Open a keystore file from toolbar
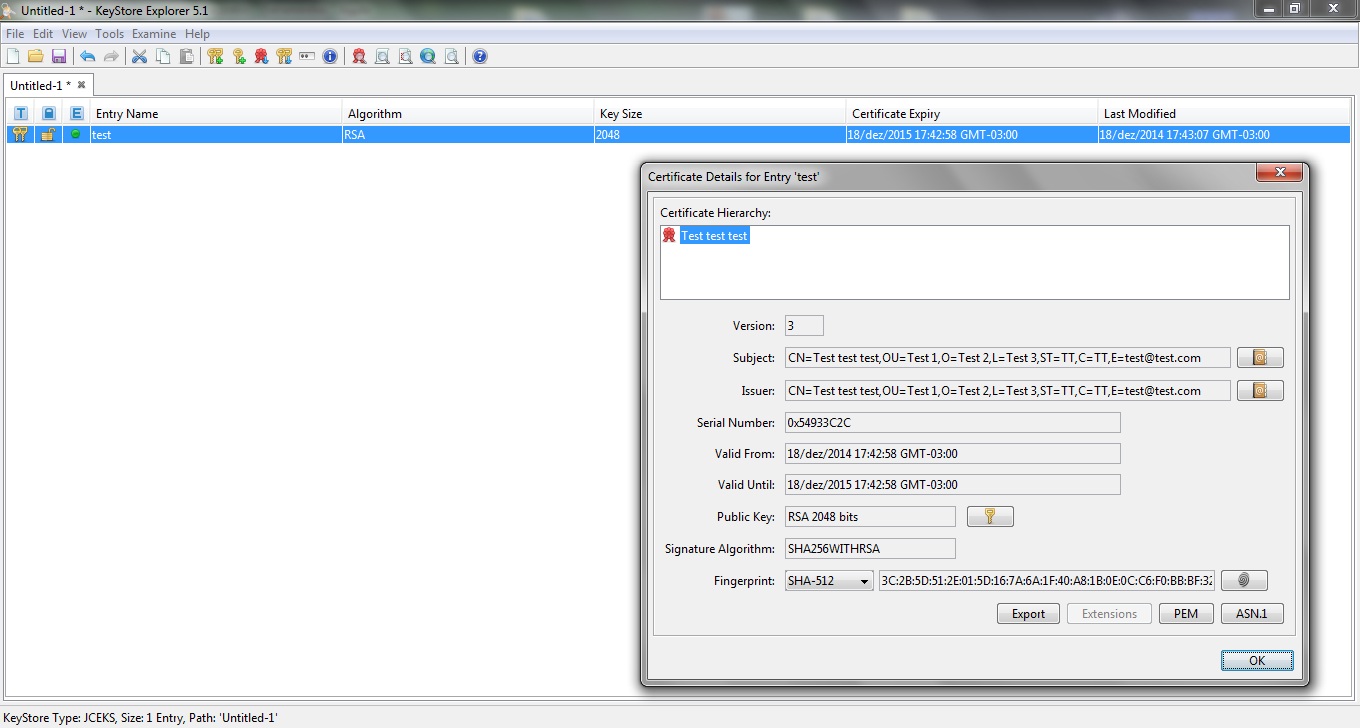Viewport: 1360px width, 728px height. (36, 56)
